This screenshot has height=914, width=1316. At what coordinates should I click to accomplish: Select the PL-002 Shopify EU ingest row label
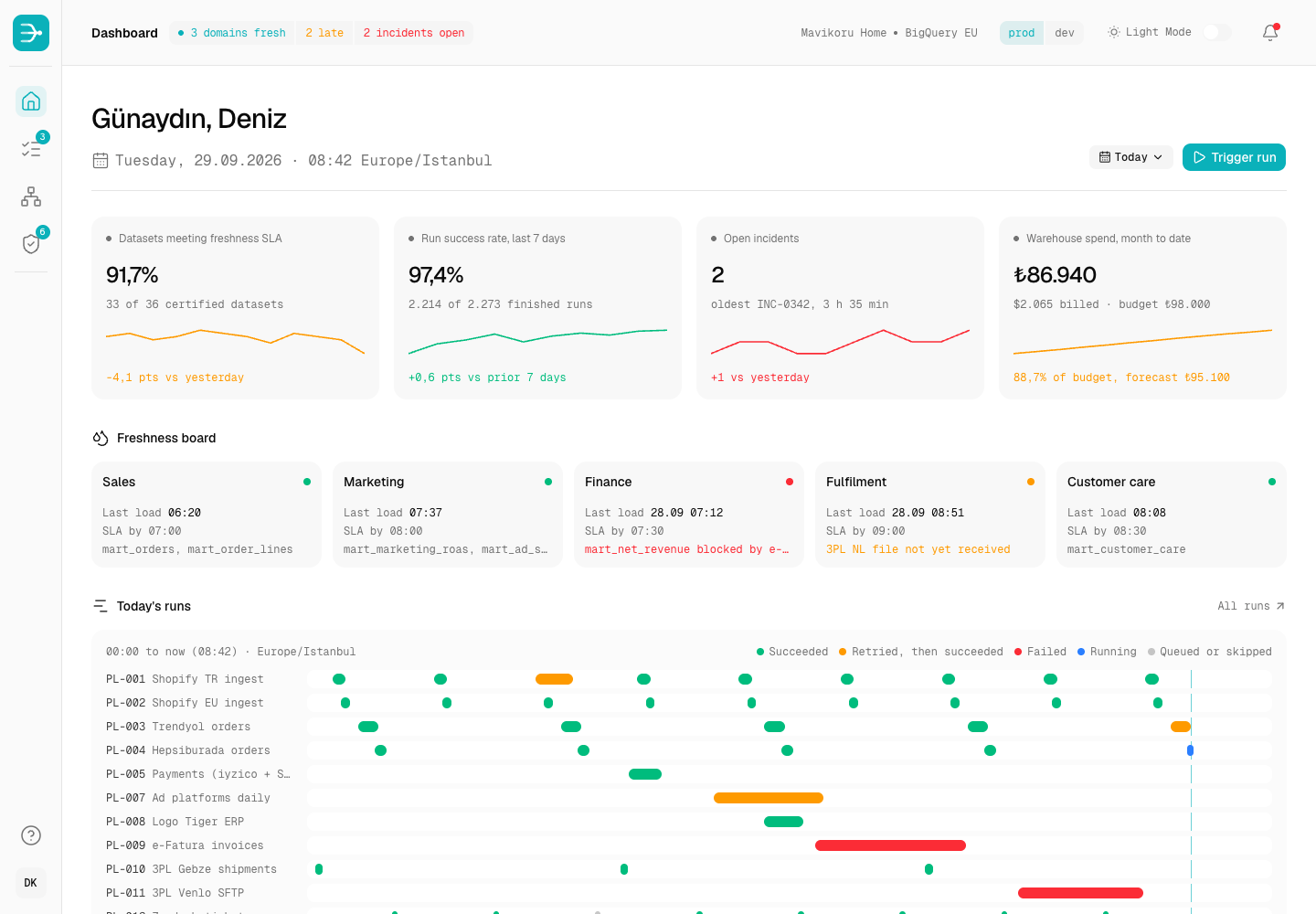coord(185,703)
